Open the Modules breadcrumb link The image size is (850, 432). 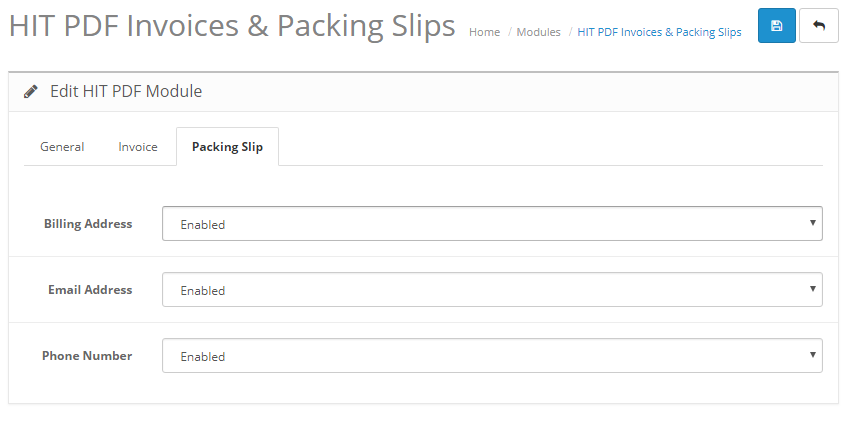tap(538, 33)
